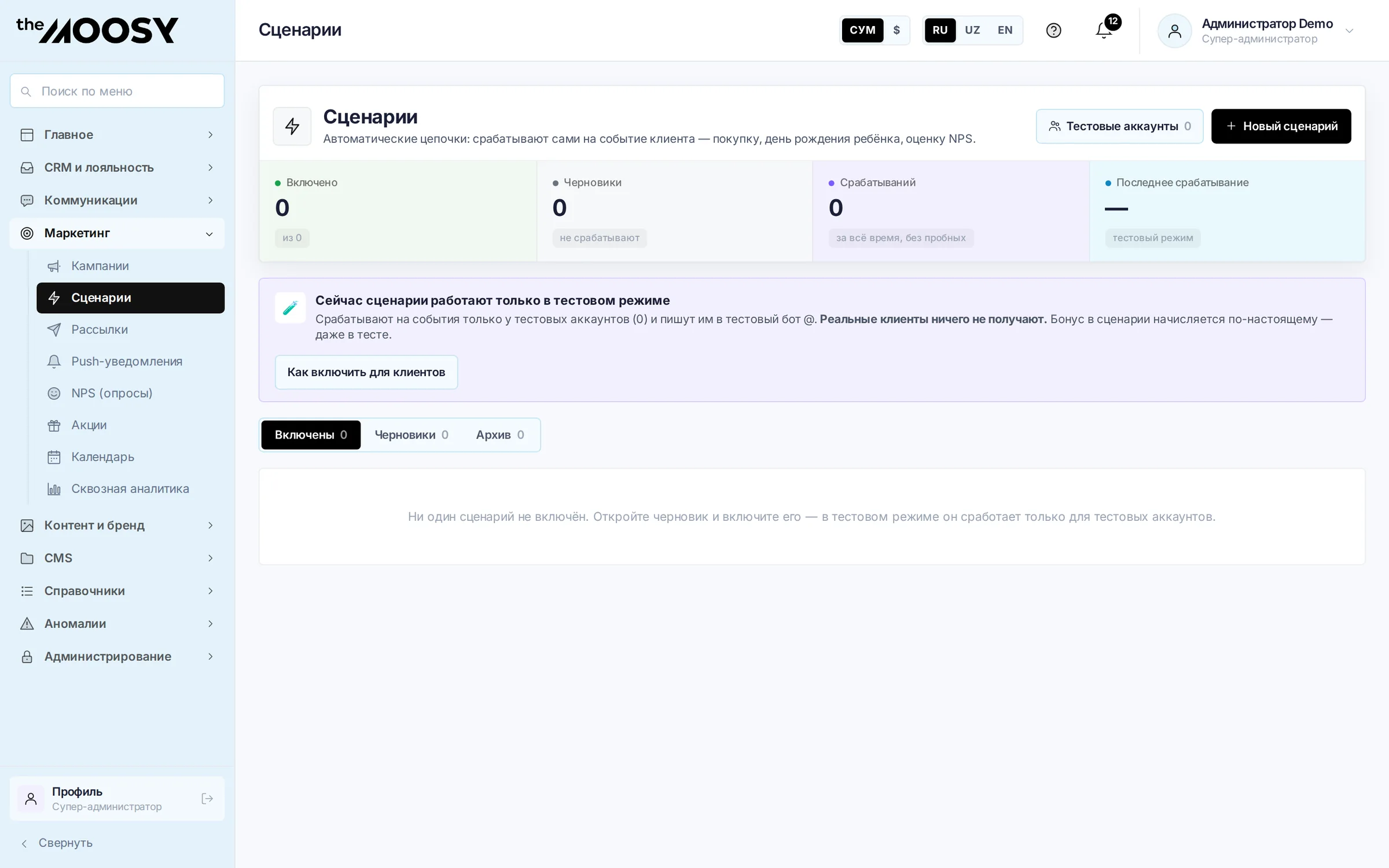Viewport: 1389px width, 868px height.
Task: Open Акции gift item
Action: [x=130, y=425]
